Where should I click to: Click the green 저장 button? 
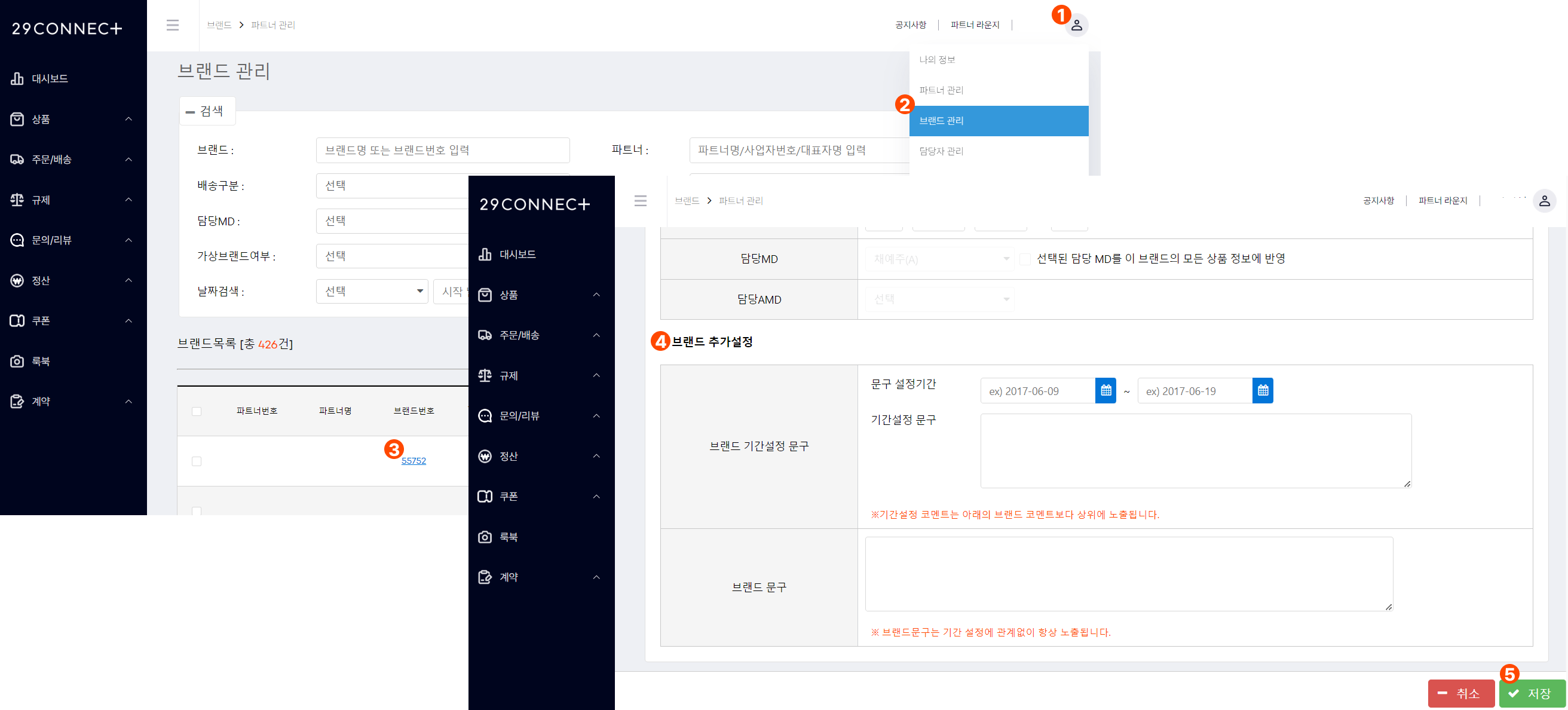1532,693
